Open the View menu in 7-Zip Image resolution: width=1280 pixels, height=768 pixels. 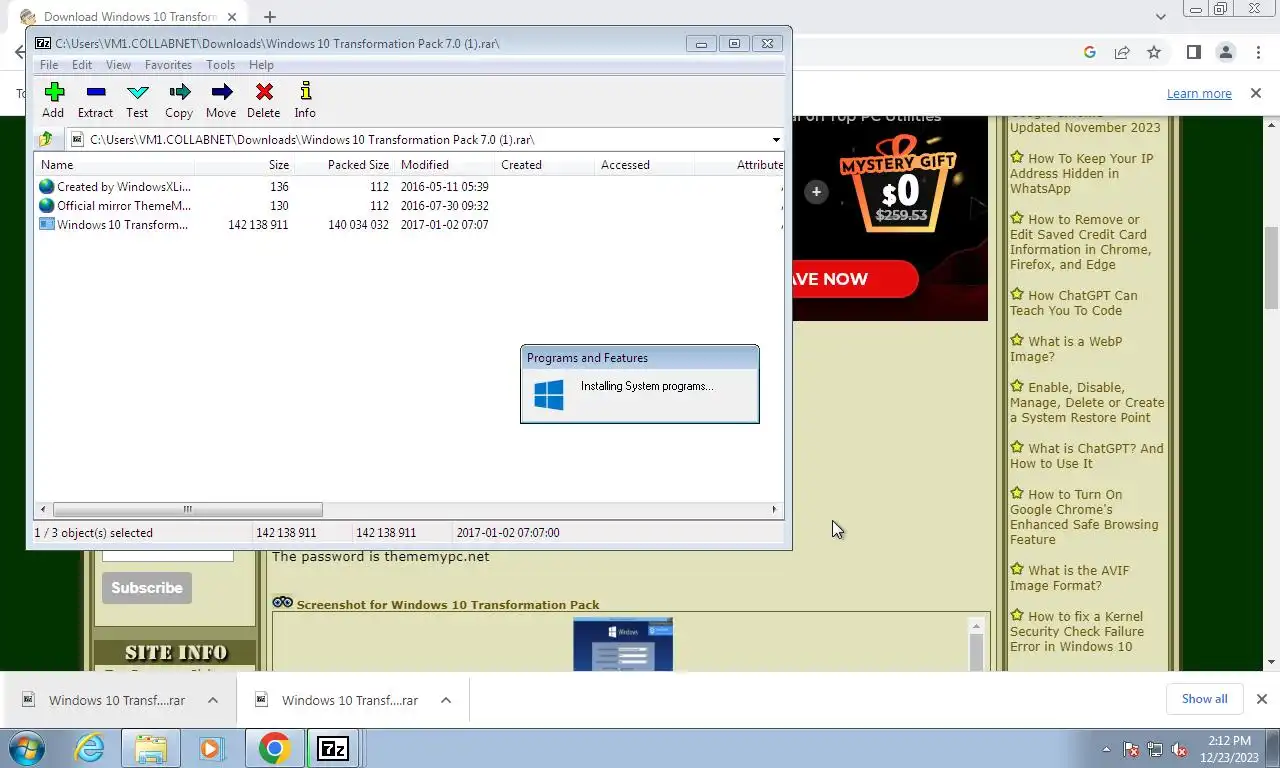(118, 65)
